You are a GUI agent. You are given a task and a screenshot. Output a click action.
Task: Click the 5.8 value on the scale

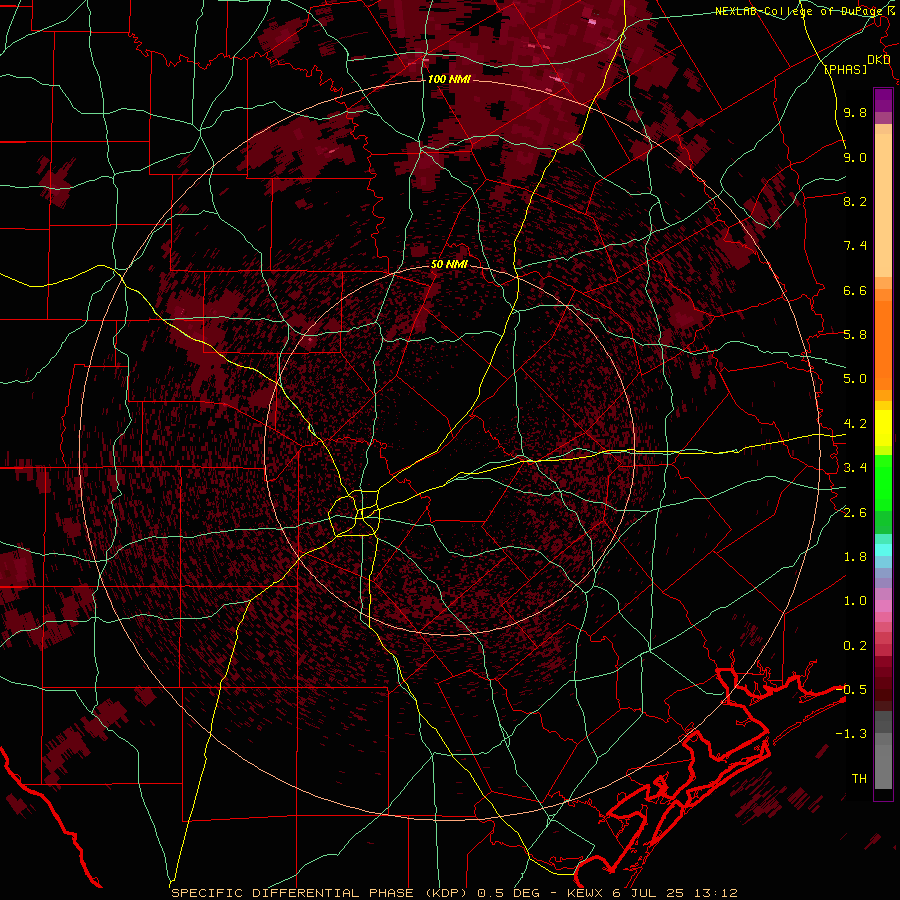[x=855, y=335]
